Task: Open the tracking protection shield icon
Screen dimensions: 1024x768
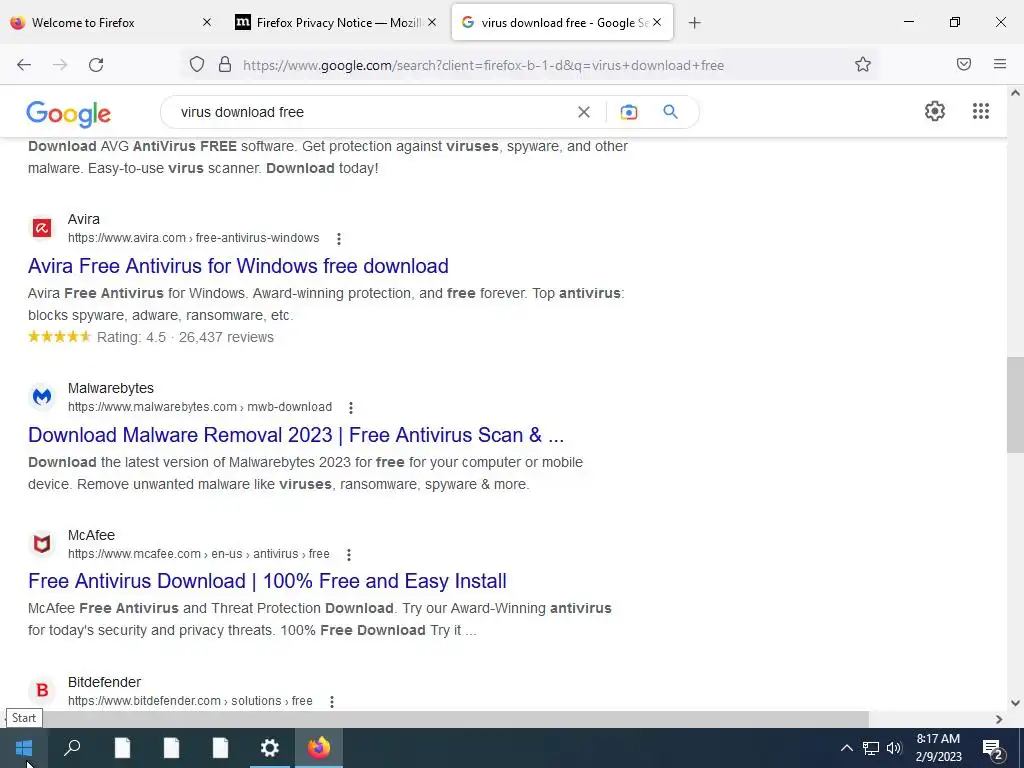Action: [197, 64]
